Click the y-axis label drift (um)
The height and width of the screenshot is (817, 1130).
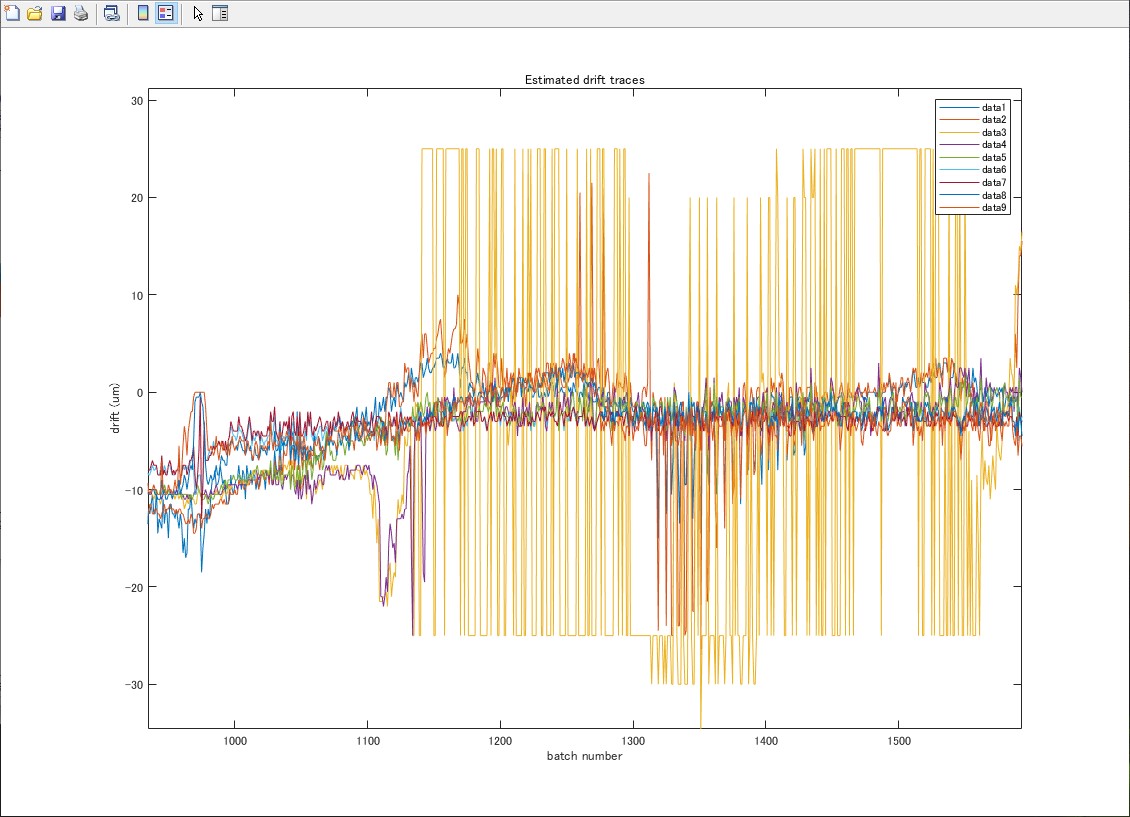click(115, 408)
